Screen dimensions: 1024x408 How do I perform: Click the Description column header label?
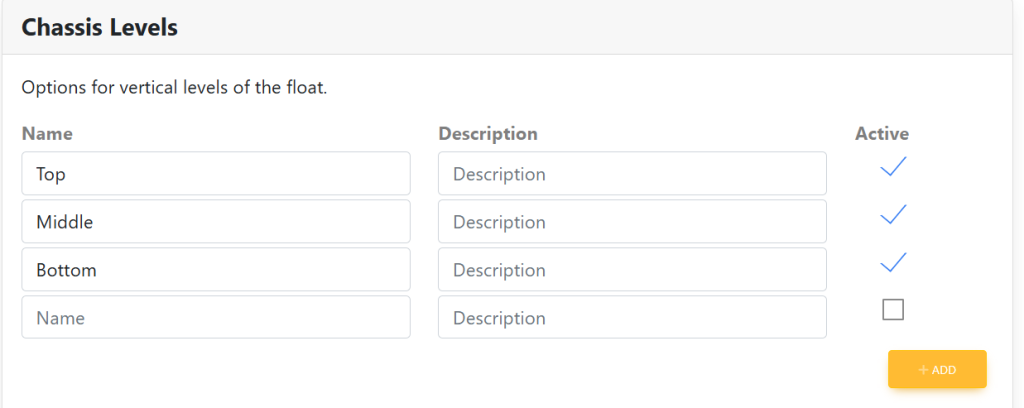[488, 133]
